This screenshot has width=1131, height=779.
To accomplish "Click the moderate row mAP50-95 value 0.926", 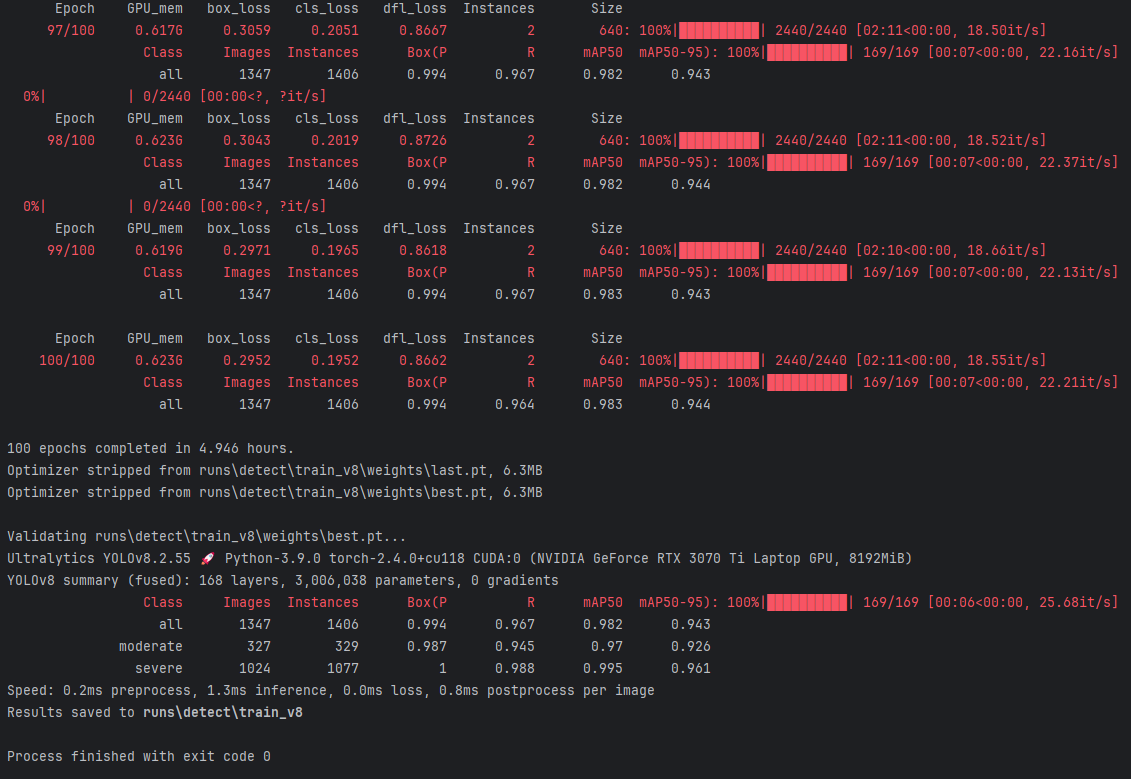I will click(x=691, y=646).
